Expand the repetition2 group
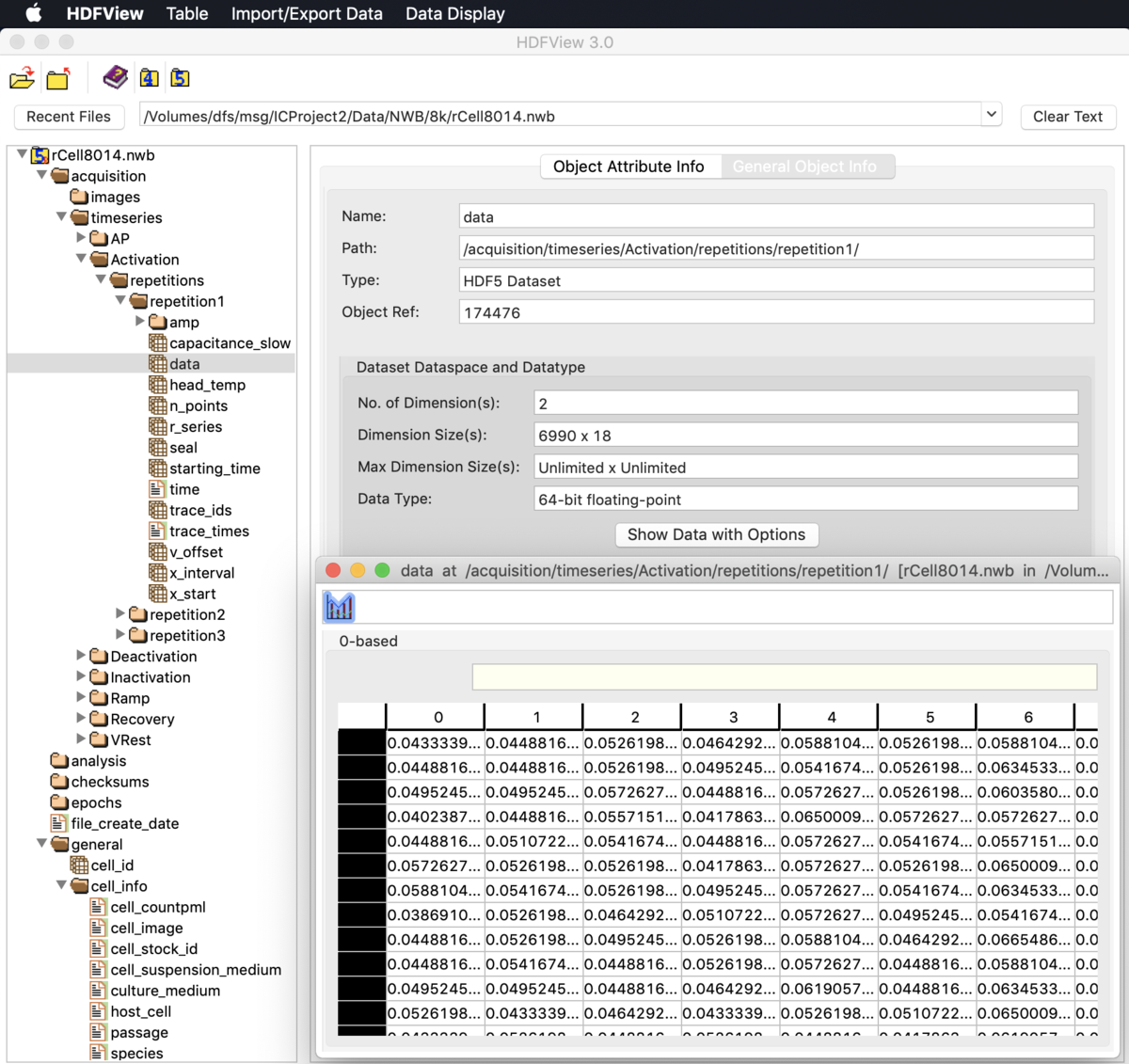 click(x=120, y=613)
